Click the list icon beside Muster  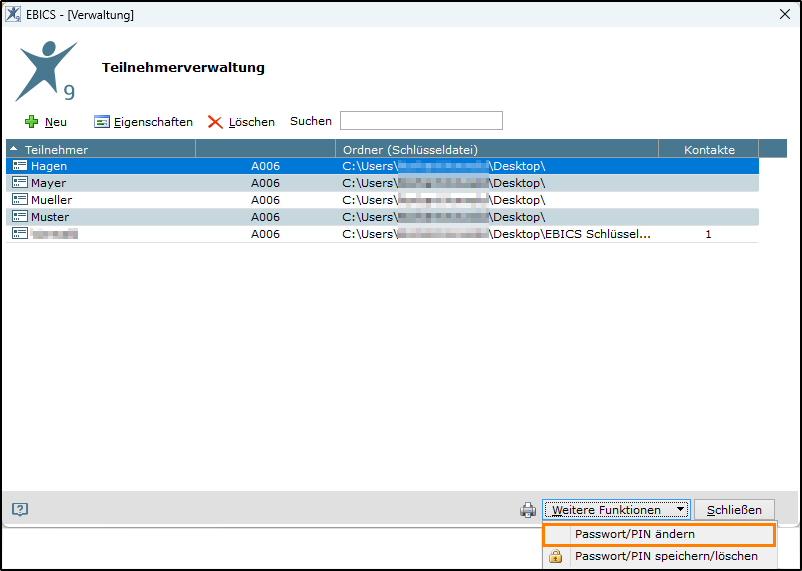click(20, 216)
